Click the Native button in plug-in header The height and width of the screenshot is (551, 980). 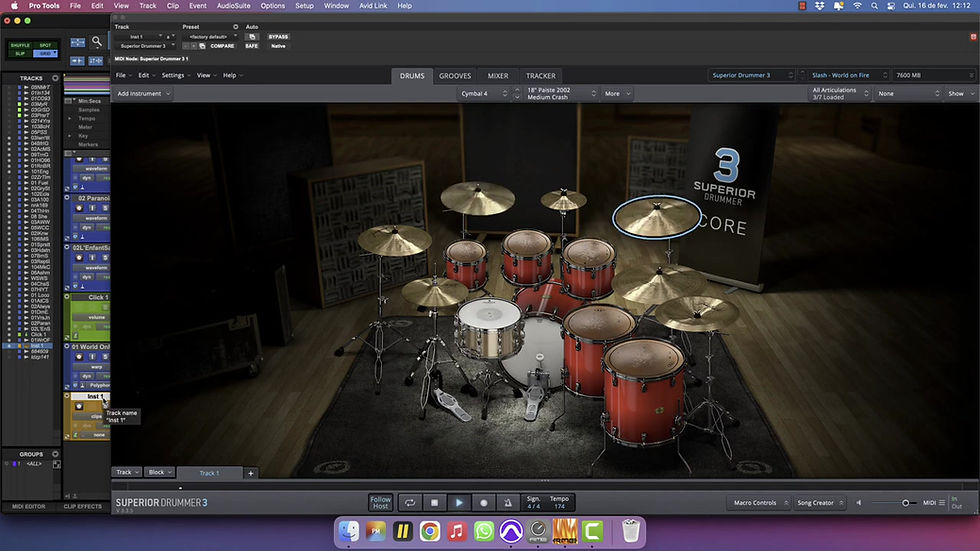click(278, 46)
